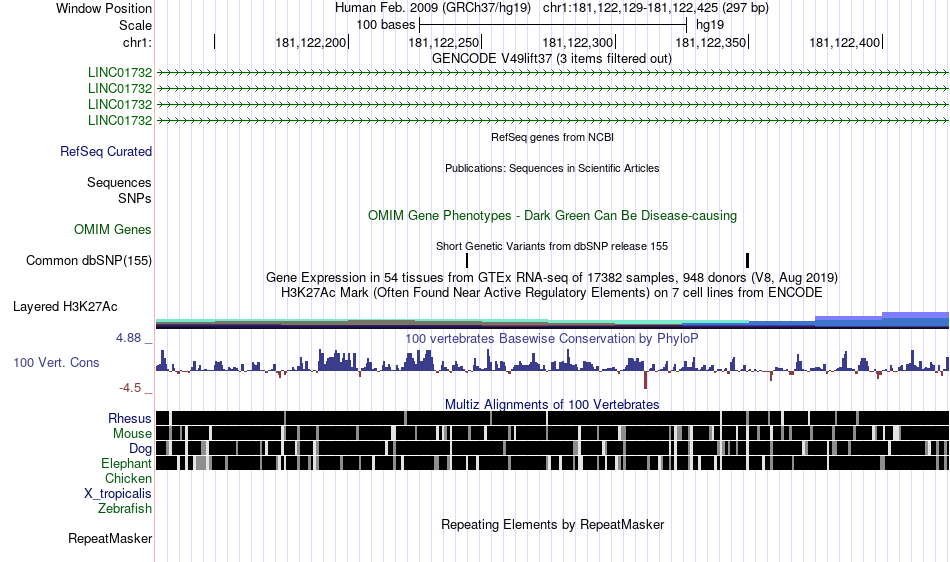Click the Mouse alignment bar
Screen dimensions: 950x562
[552, 433]
